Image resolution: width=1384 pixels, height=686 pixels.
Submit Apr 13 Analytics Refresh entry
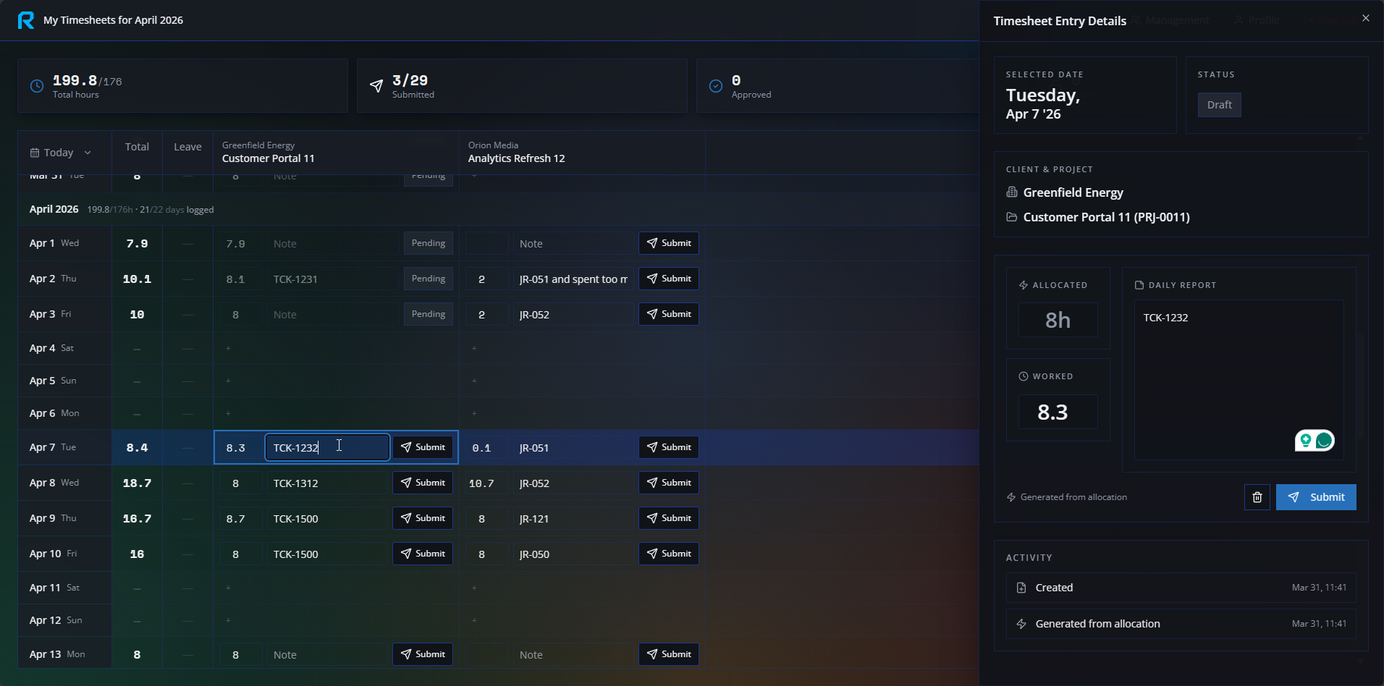pyautogui.click(x=668, y=655)
